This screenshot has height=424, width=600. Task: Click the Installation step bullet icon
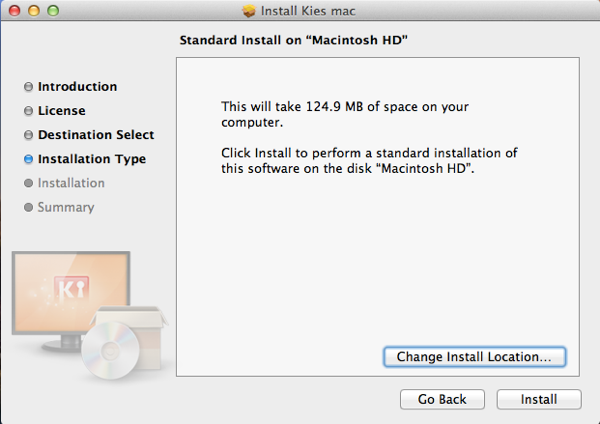[x=28, y=183]
